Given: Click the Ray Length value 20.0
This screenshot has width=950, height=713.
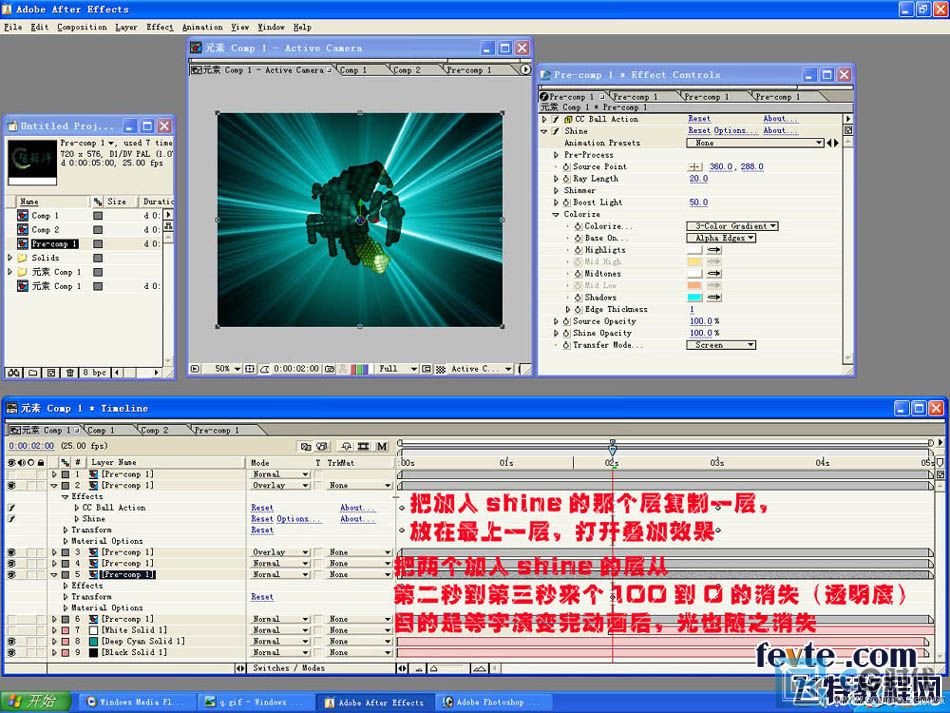Looking at the screenshot, I should (699, 179).
